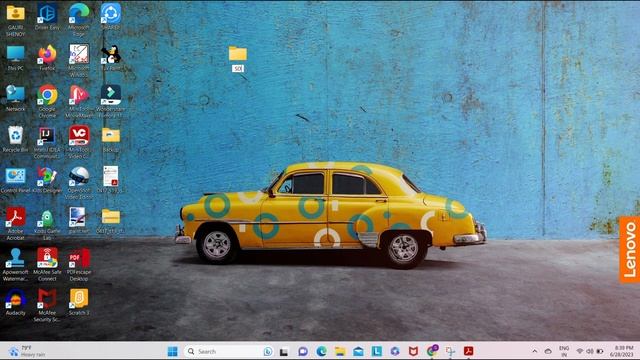
Task: Select the lone folder in the desktop's middle
Action: tap(238, 54)
